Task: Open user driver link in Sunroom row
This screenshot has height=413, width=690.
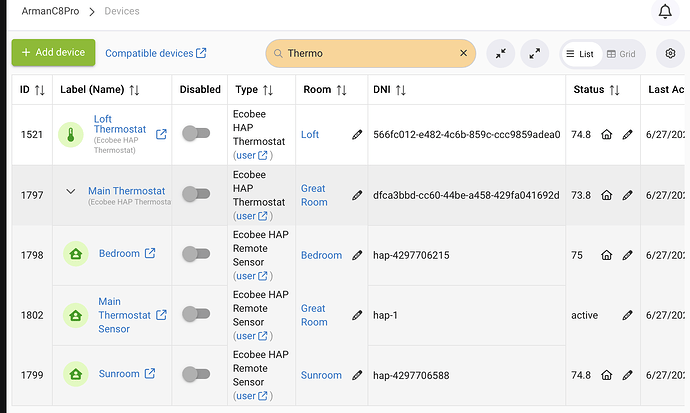Action: [252, 396]
